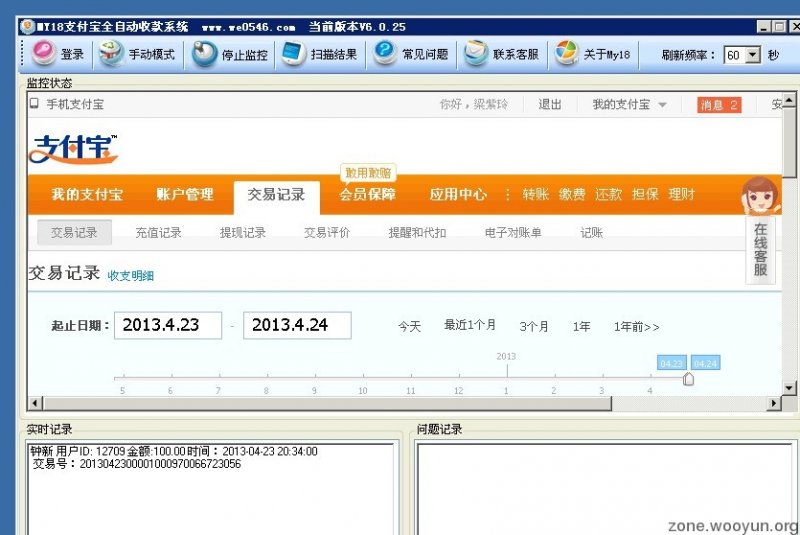Open 账户管理 navigation tab
The width and height of the screenshot is (800, 535).
pyautogui.click(x=185, y=194)
